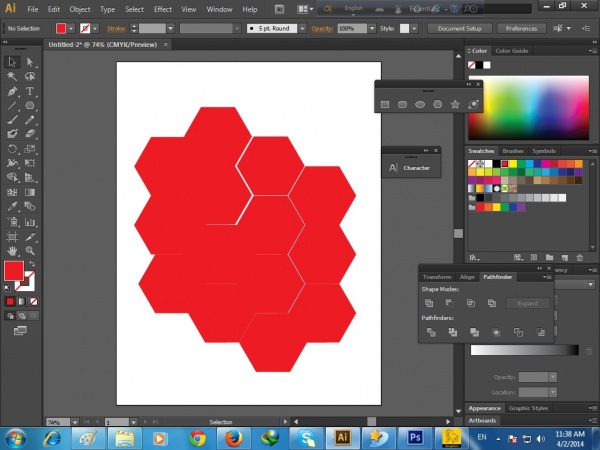The width and height of the screenshot is (600, 450).
Task: Set paint mode to None
Action: (x=33, y=300)
